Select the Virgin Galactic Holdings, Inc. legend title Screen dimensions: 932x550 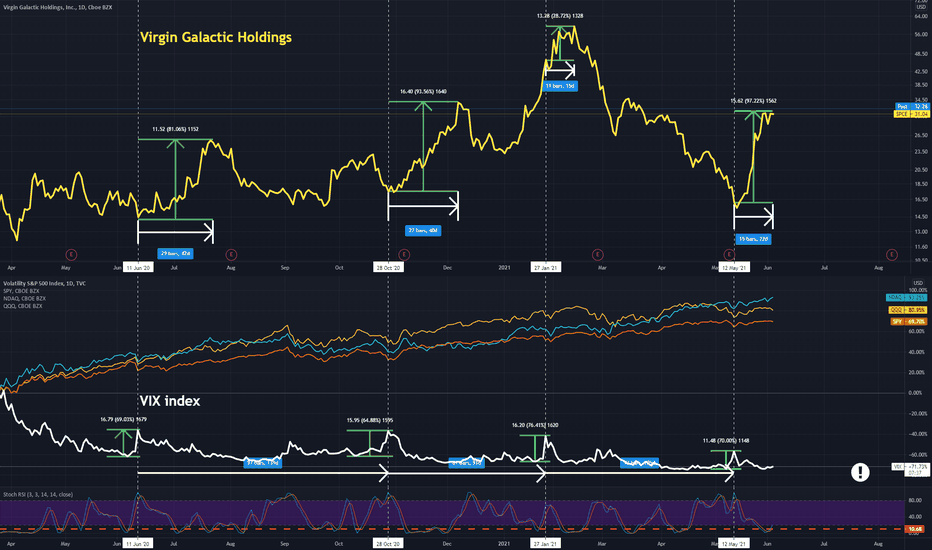click(58, 7)
